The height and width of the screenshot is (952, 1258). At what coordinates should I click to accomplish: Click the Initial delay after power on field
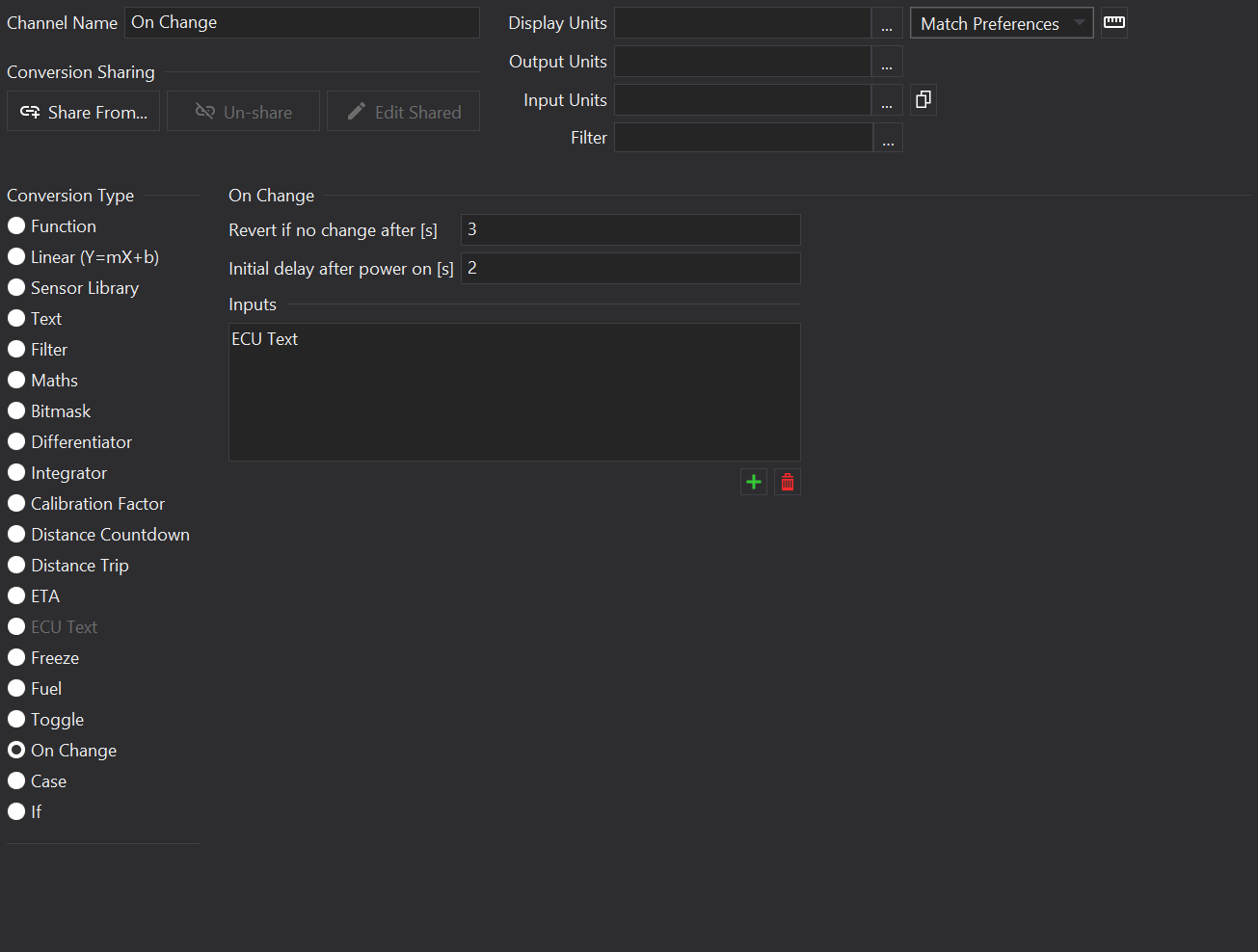tap(629, 269)
